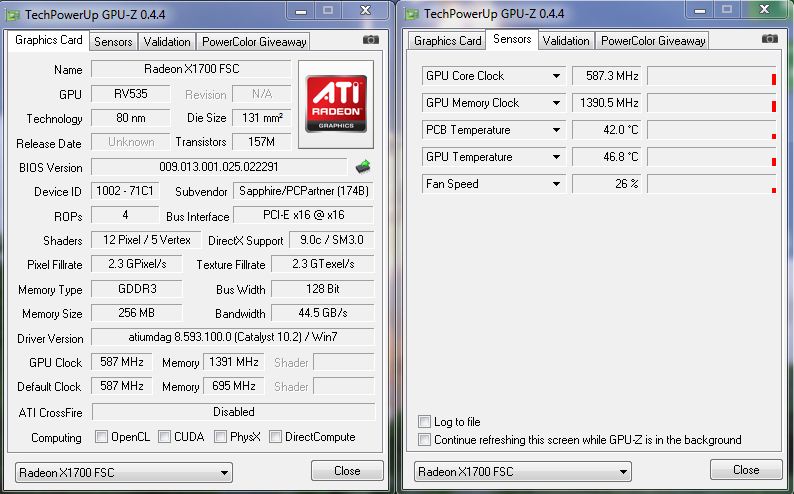Click the GPU-Z title bar icon in right window
The width and height of the screenshot is (794, 494).
[x=412, y=14]
